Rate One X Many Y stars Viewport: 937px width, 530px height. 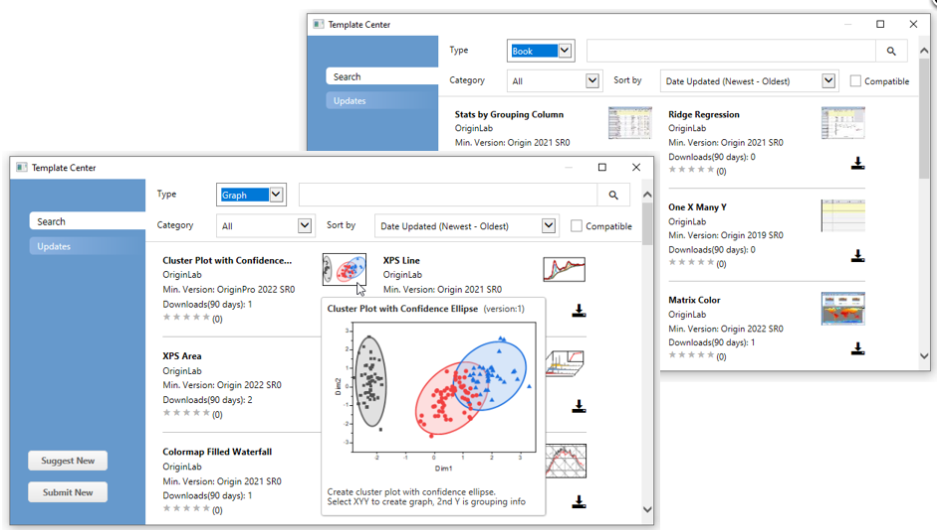pos(691,262)
